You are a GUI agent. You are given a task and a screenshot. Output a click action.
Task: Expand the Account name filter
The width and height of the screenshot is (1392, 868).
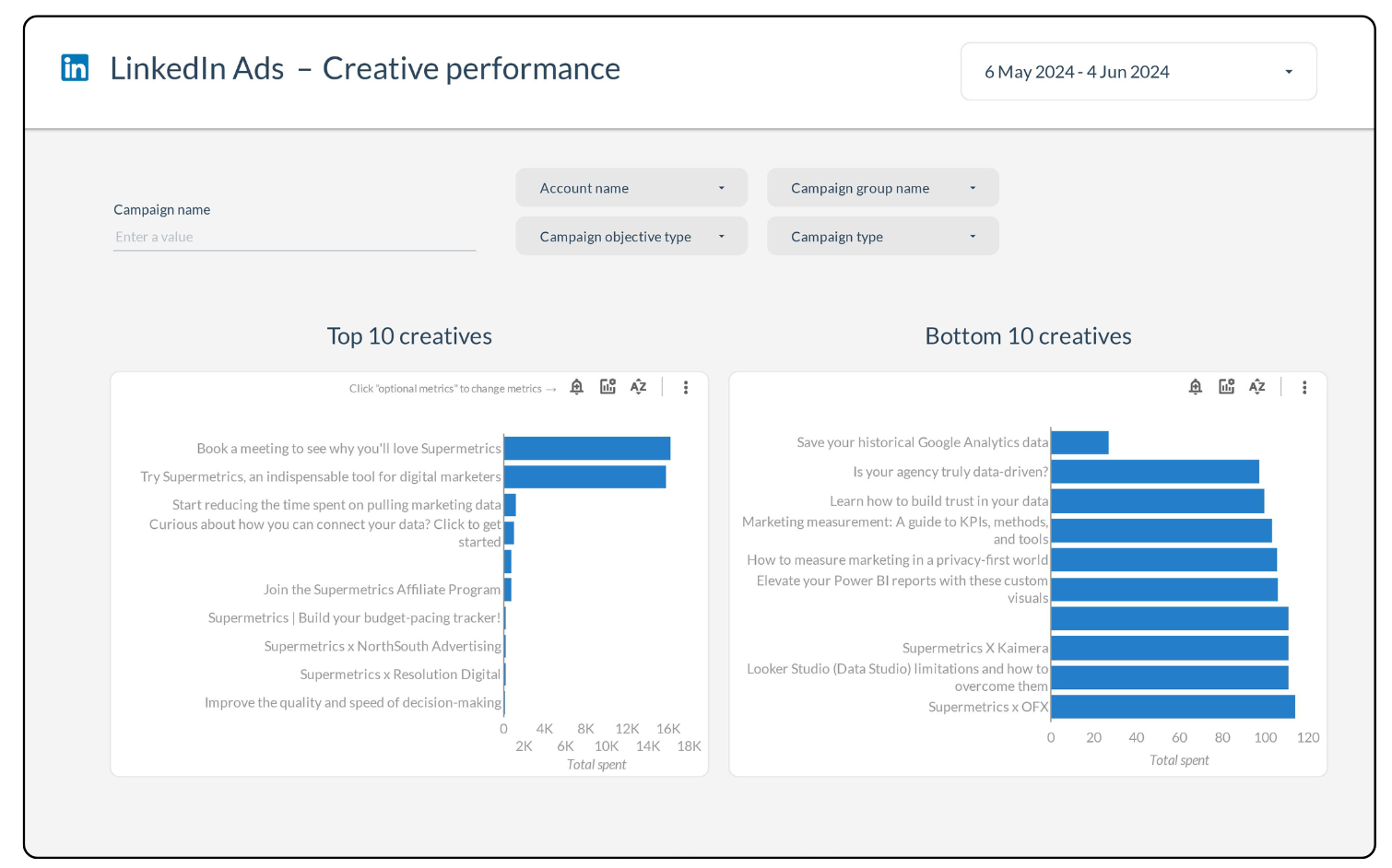[x=631, y=188]
